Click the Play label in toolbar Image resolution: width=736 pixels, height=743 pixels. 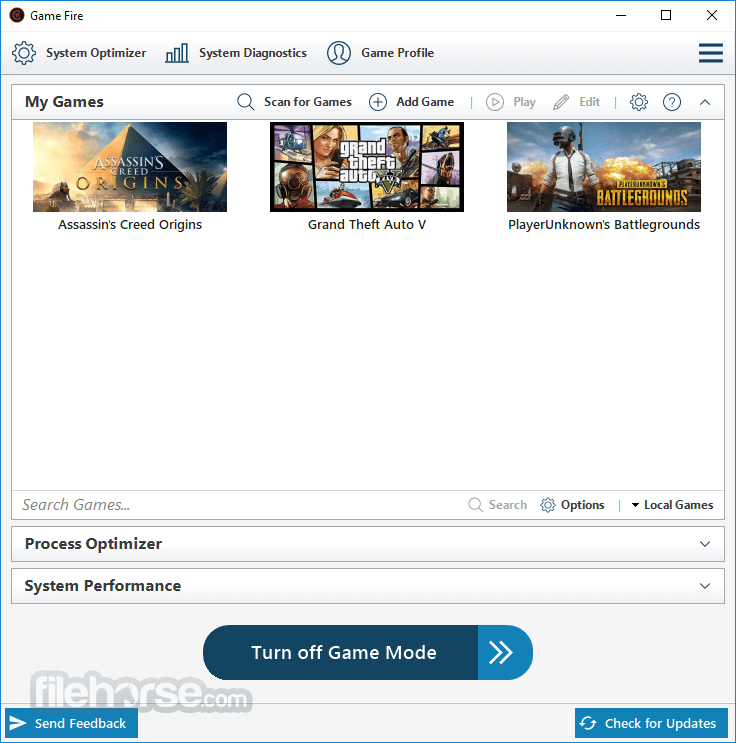pos(524,102)
